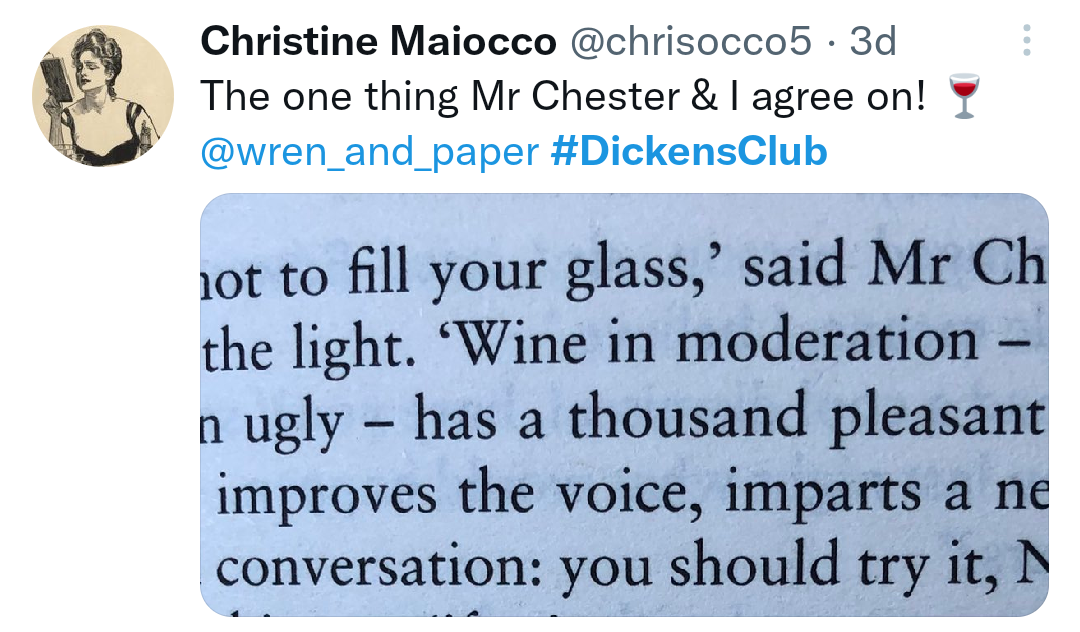Screen dimensions: 1080x632
Task: Open the three-dot more options menu
Action: coord(1025,41)
